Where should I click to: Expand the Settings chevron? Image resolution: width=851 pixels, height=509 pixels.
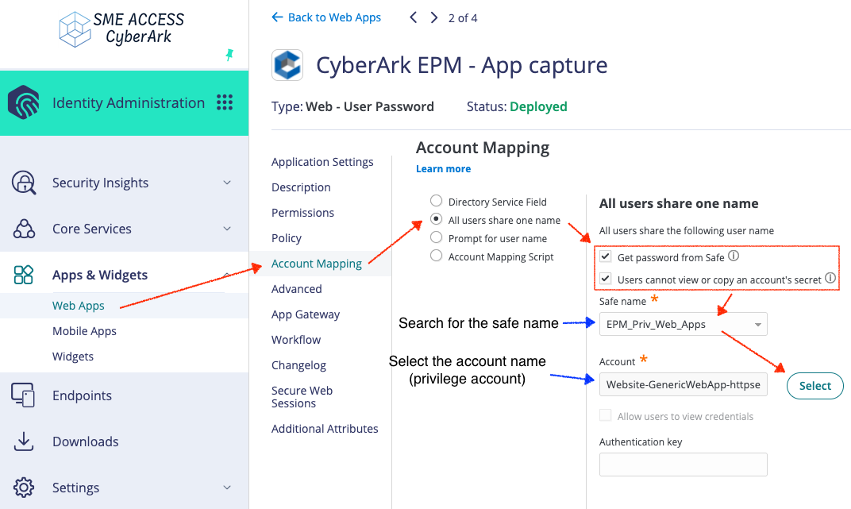[x=227, y=487]
